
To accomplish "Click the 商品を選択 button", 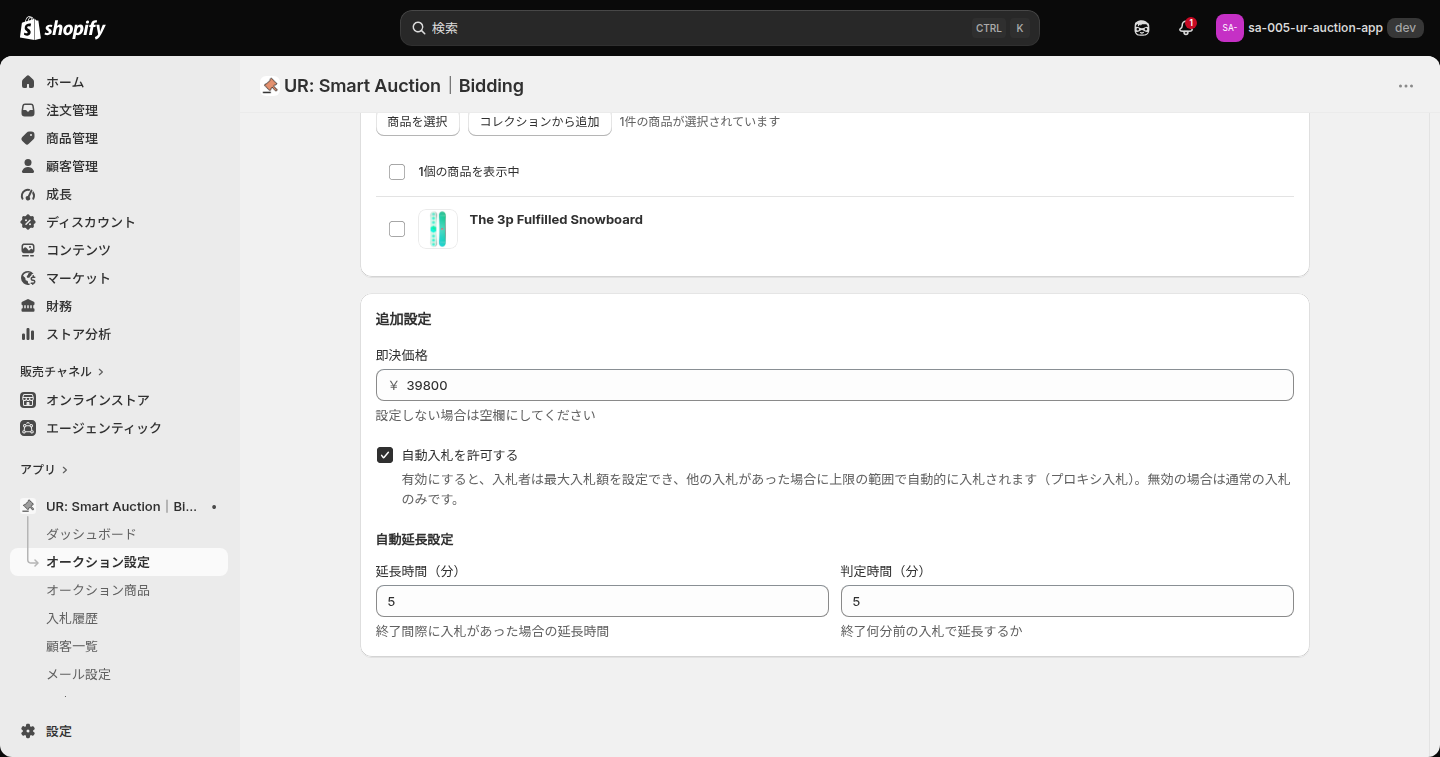I will click(x=418, y=122).
